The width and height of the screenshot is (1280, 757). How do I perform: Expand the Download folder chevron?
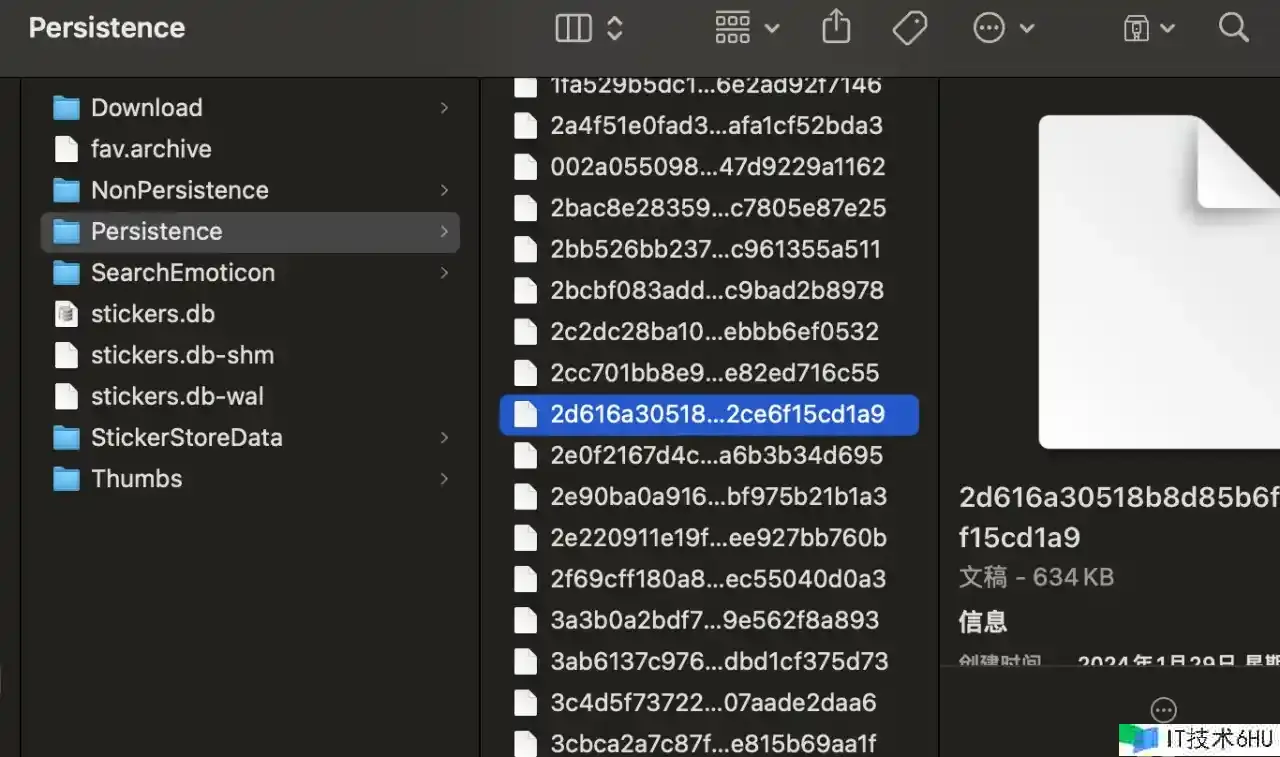444,108
